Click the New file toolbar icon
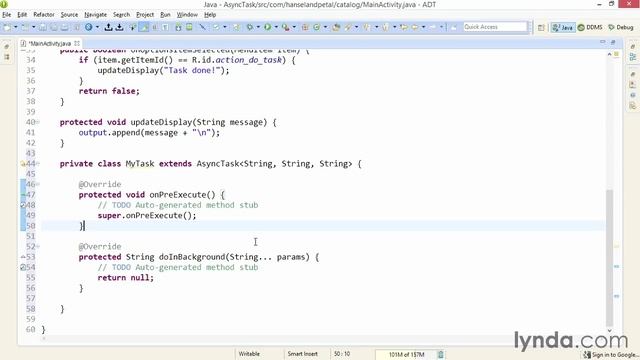Image resolution: width=640 pixels, height=360 pixels. (x=8, y=27)
